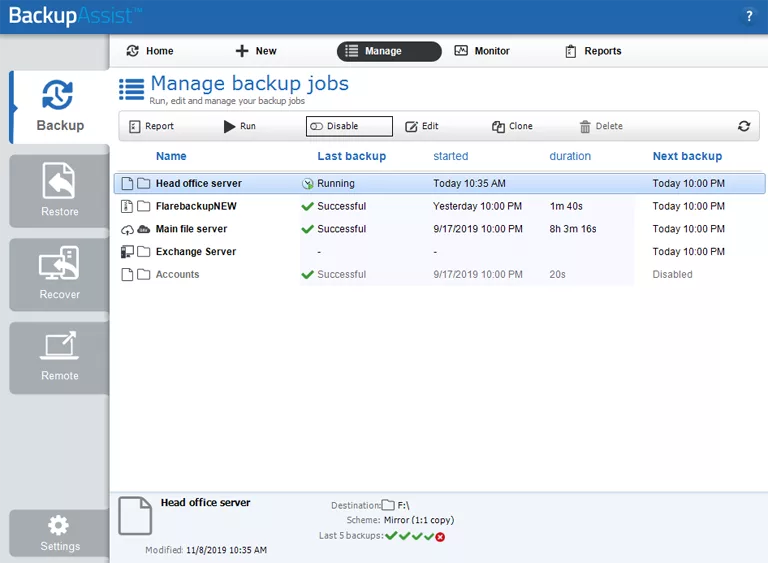Toggle Disable for the selected job
The image size is (768, 563).
coord(349,126)
